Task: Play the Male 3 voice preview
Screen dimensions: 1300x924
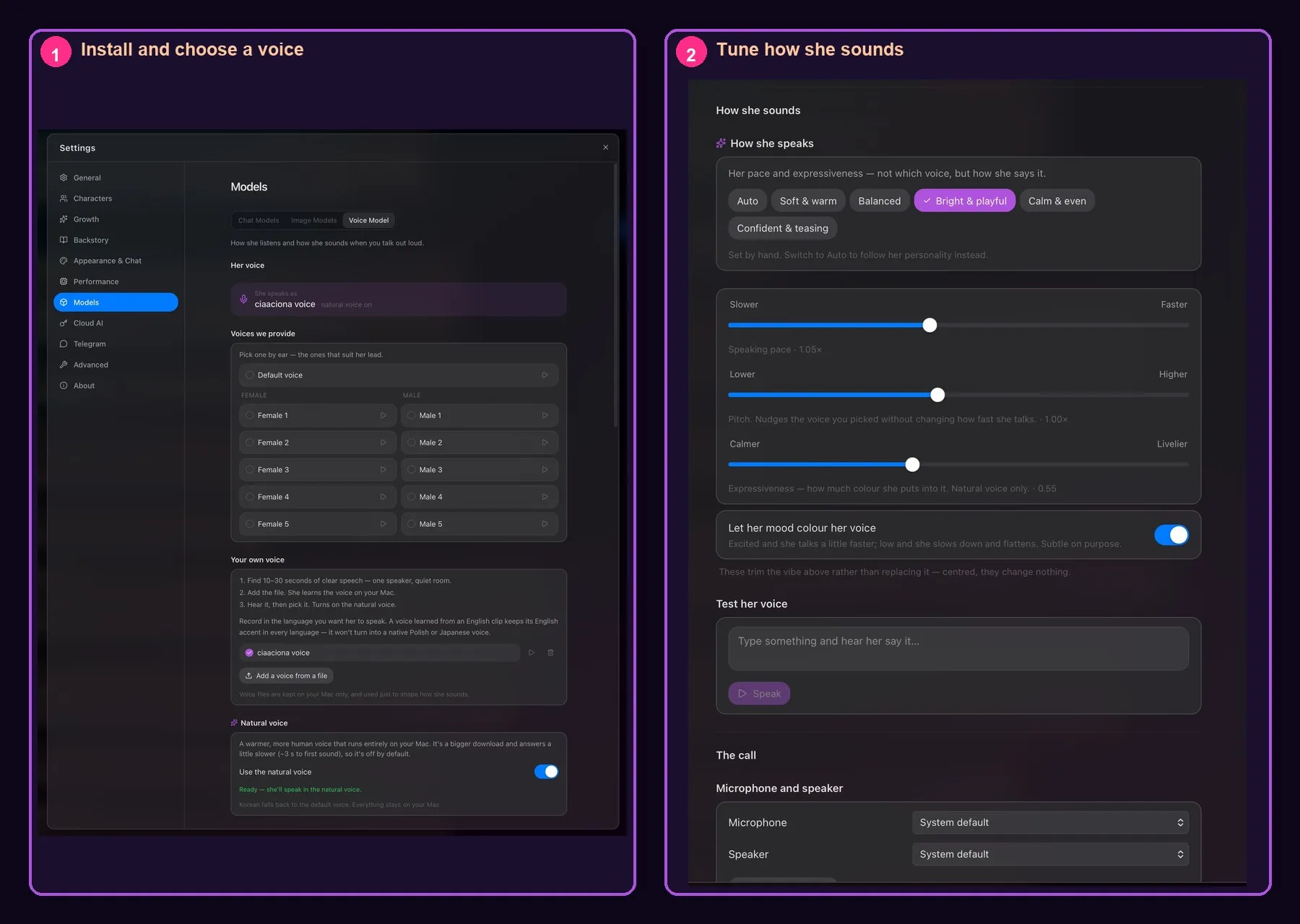Action: pos(545,470)
